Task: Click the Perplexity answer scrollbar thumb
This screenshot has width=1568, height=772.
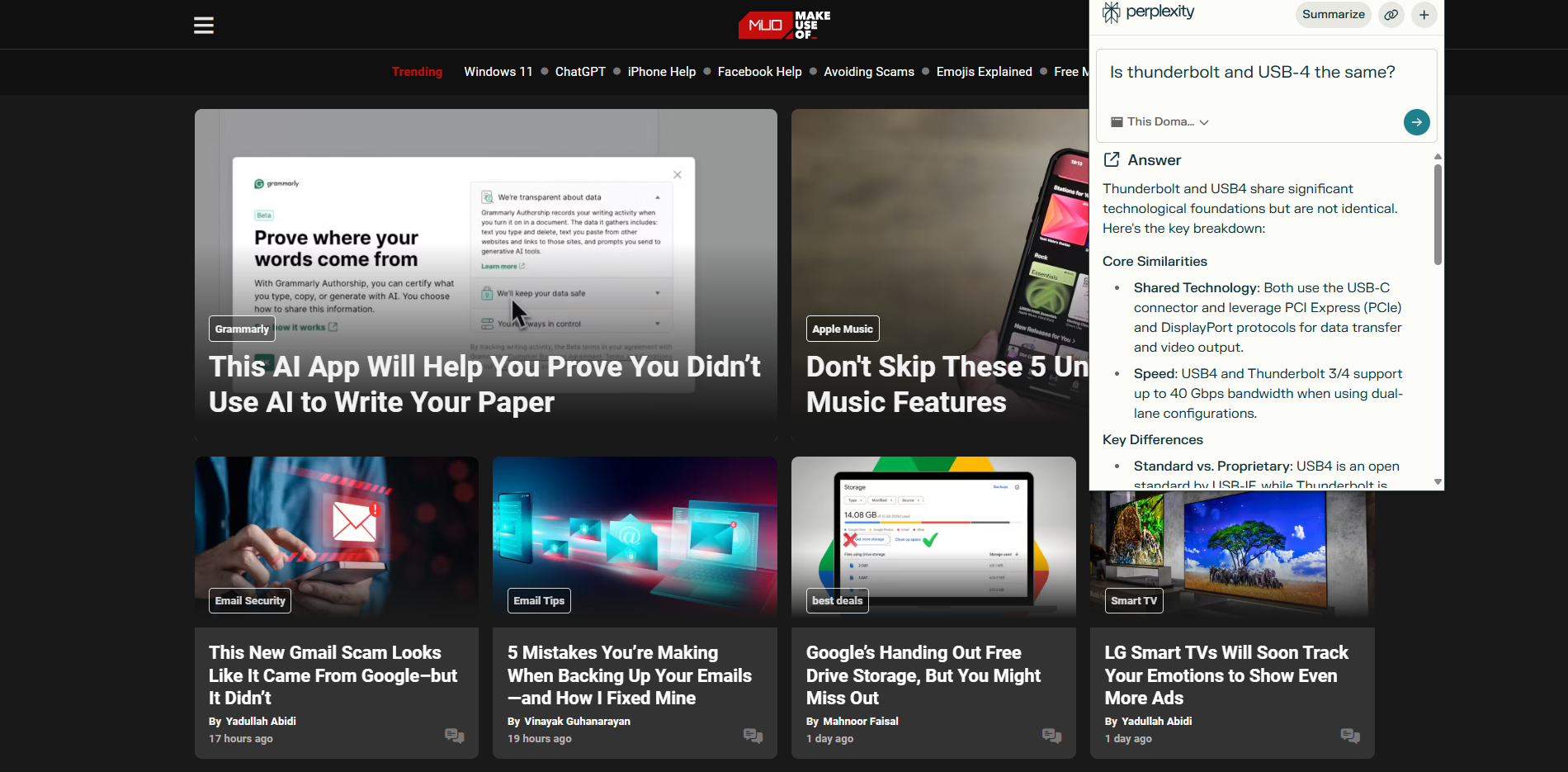Action: point(1438,215)
